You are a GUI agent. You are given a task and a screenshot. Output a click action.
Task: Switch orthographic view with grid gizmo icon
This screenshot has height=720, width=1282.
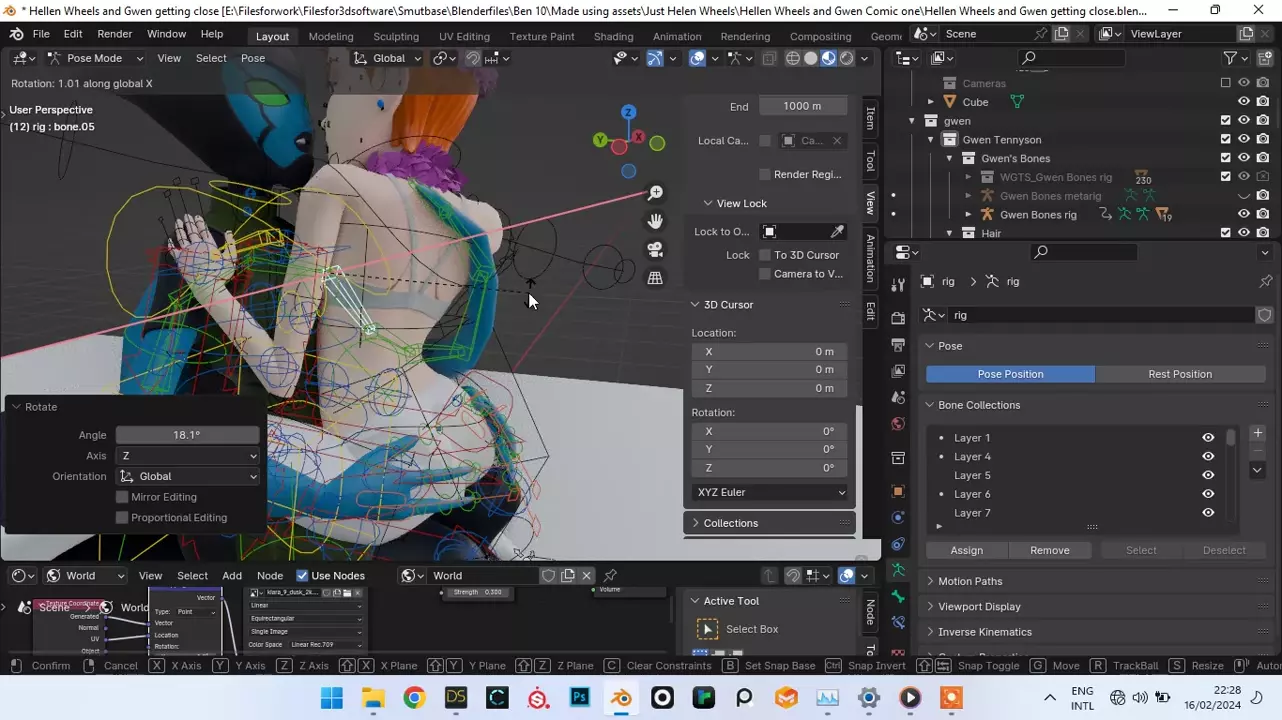click(x=655, y=278)
